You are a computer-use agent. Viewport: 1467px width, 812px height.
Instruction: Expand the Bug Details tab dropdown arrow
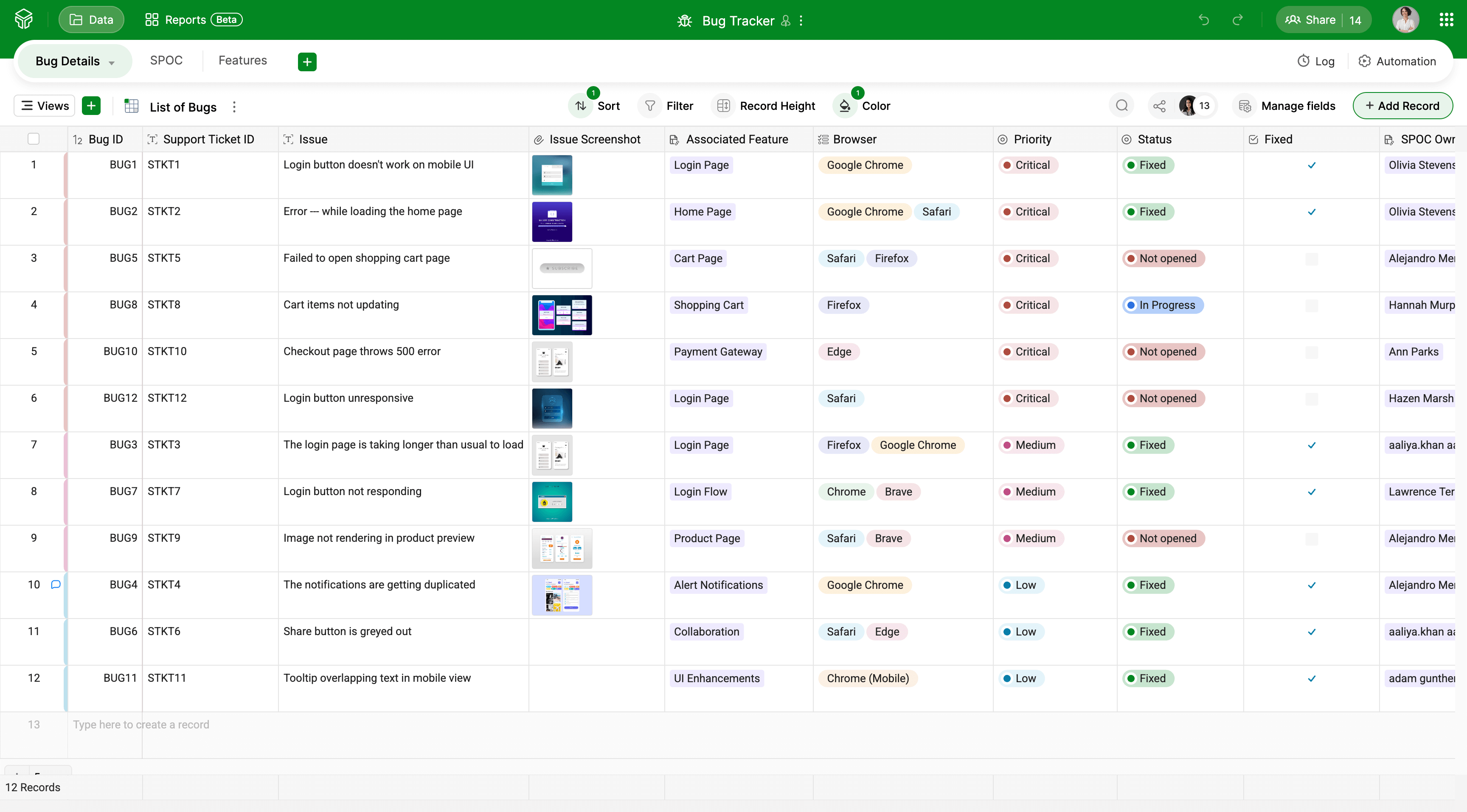tap(112, 63)
